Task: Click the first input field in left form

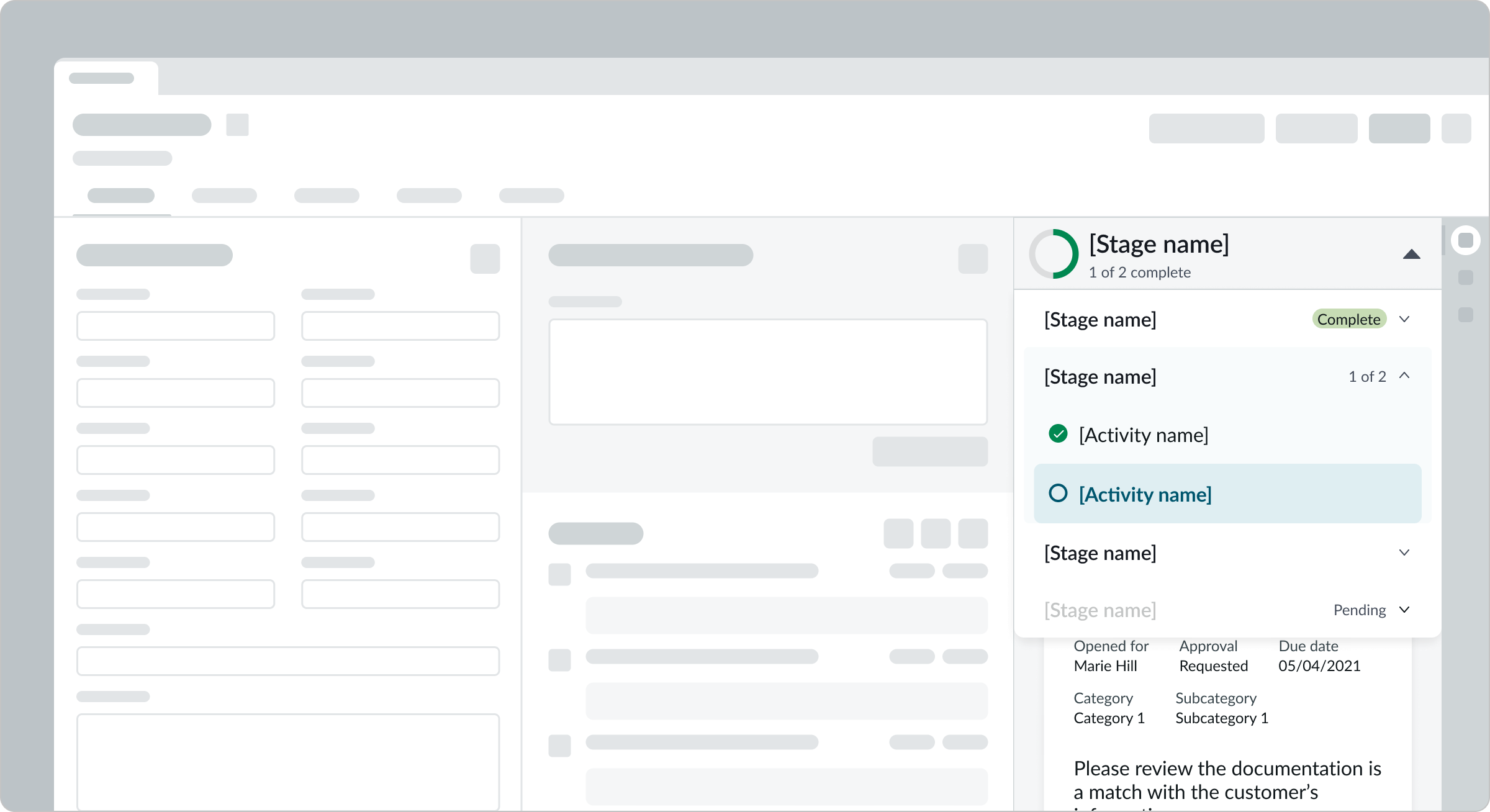Action: [176, 326]
